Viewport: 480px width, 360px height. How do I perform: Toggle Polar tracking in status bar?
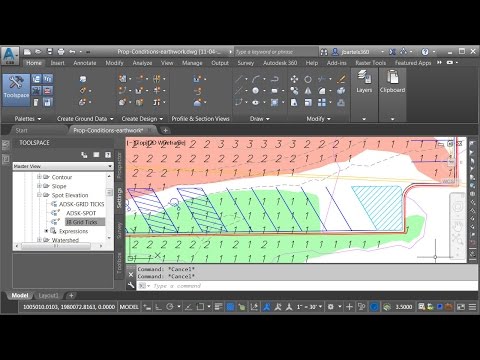tap(170, 307)
